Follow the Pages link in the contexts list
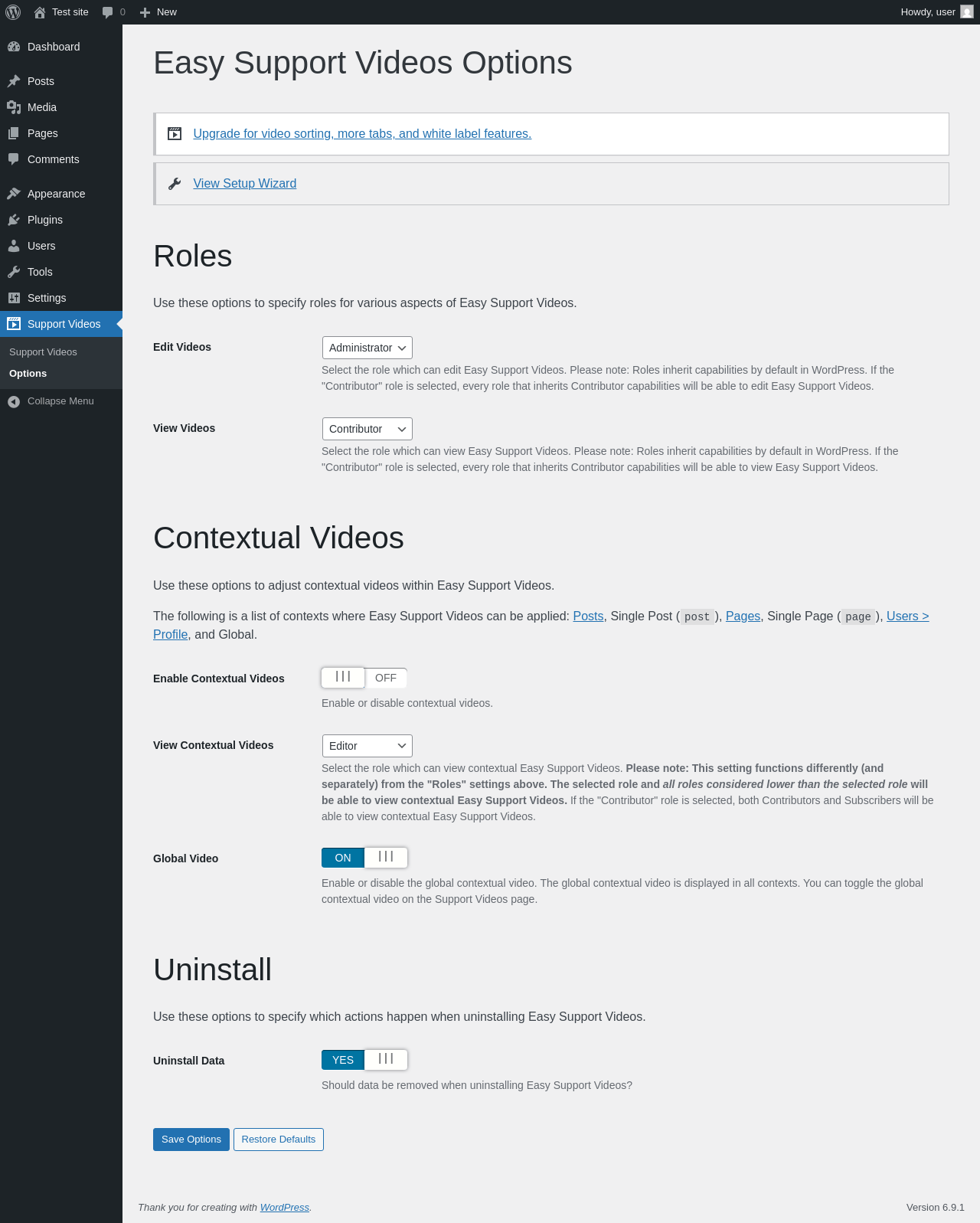980x1223 pixels. point(743,616)
